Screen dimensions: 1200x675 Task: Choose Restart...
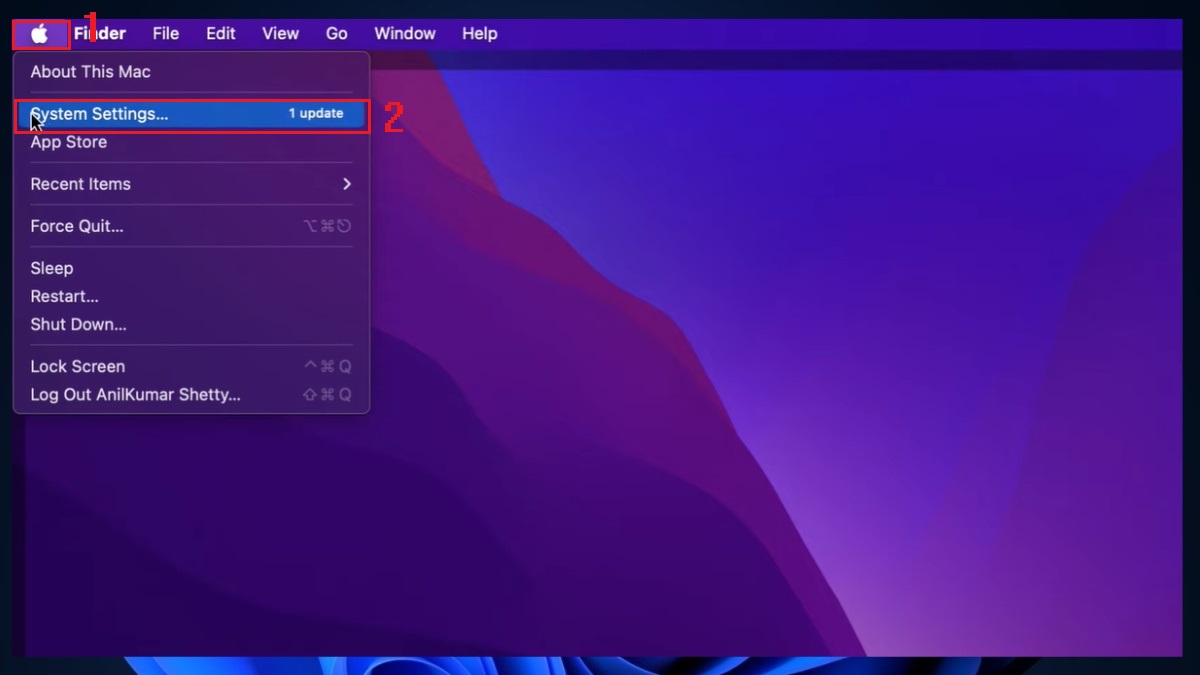click(191, 296)
